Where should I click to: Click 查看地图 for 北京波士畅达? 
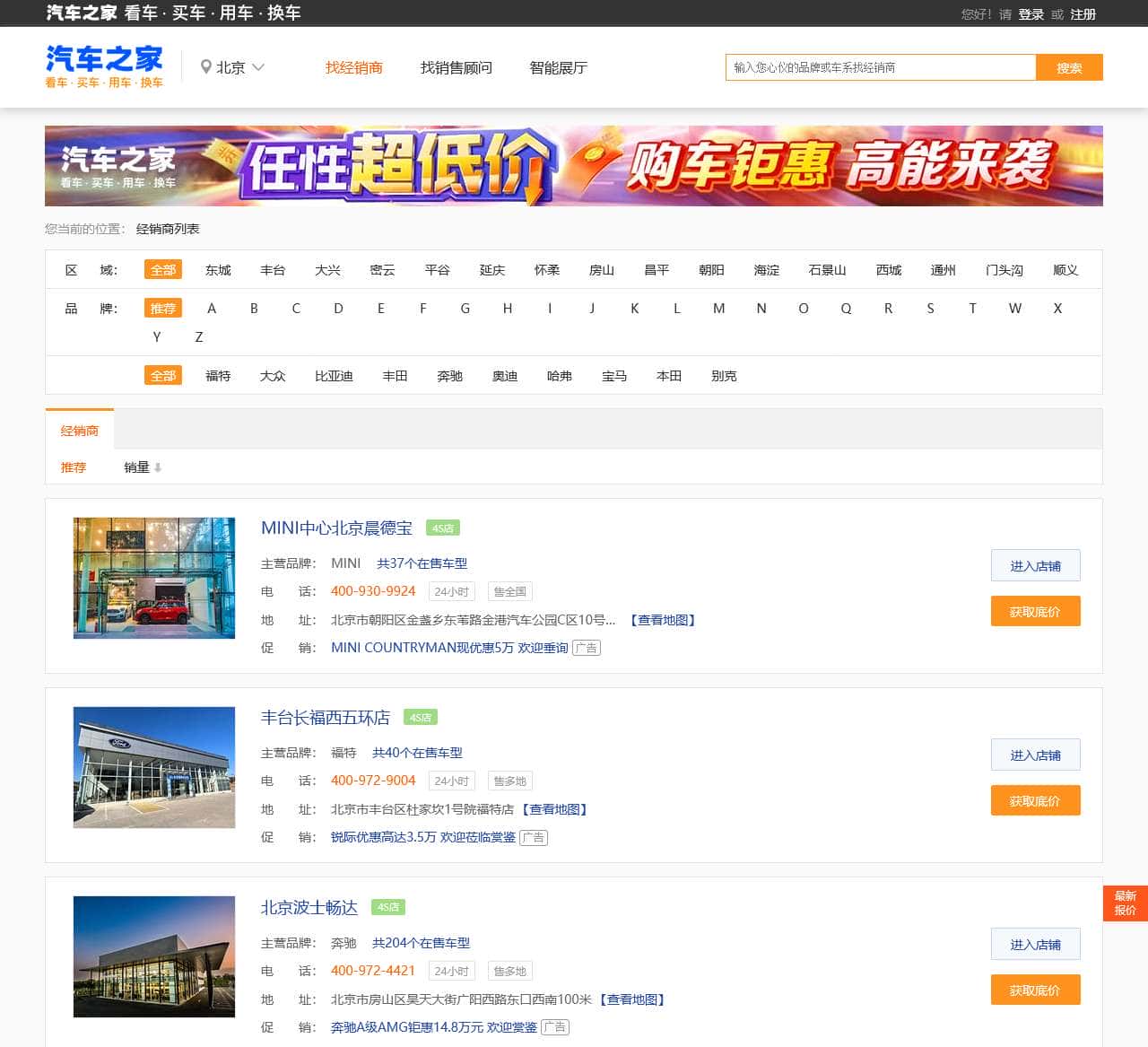[632, 999]
